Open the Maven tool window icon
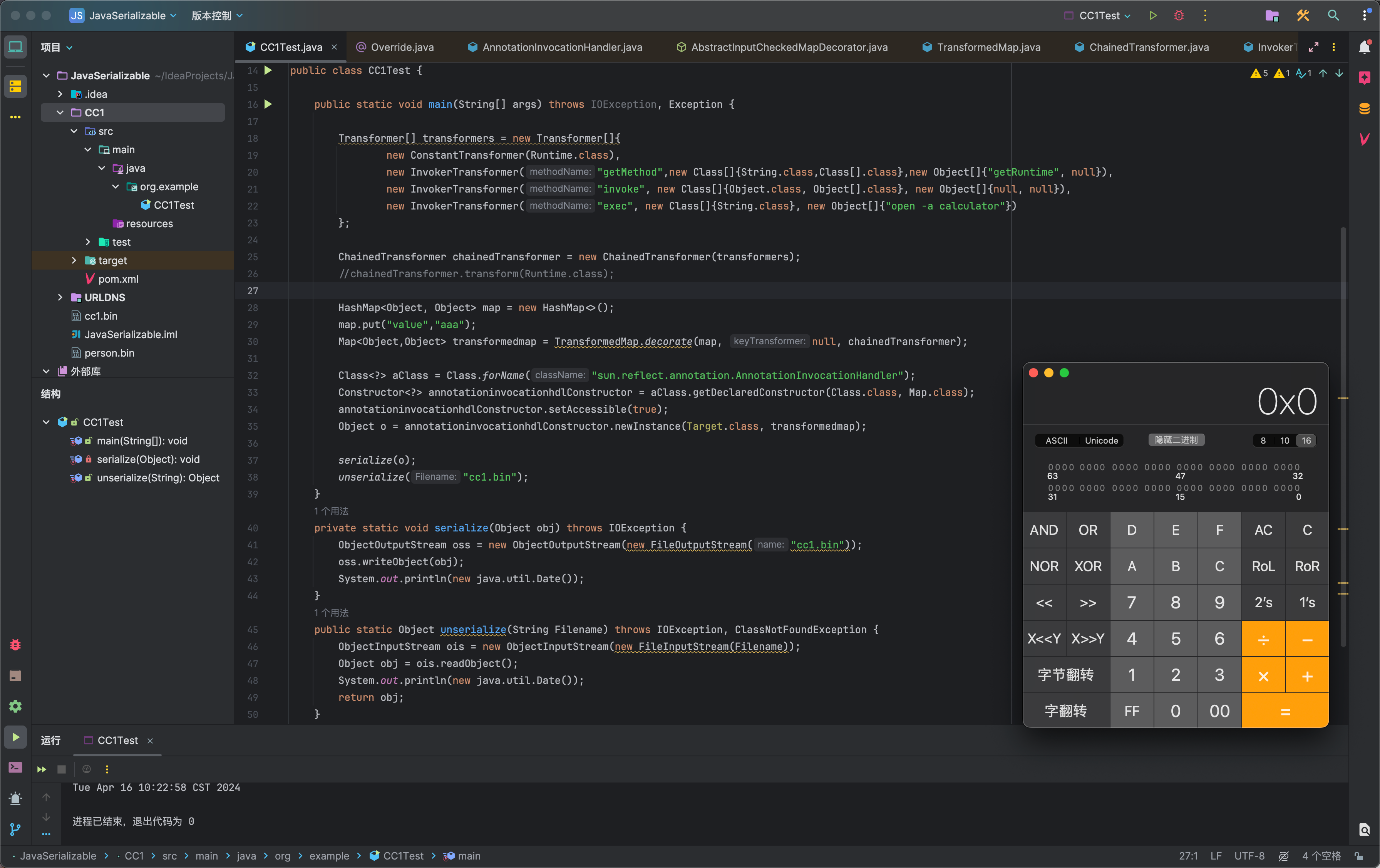Viewport: 1380px width, 868px height. [x=1365, y=139]
